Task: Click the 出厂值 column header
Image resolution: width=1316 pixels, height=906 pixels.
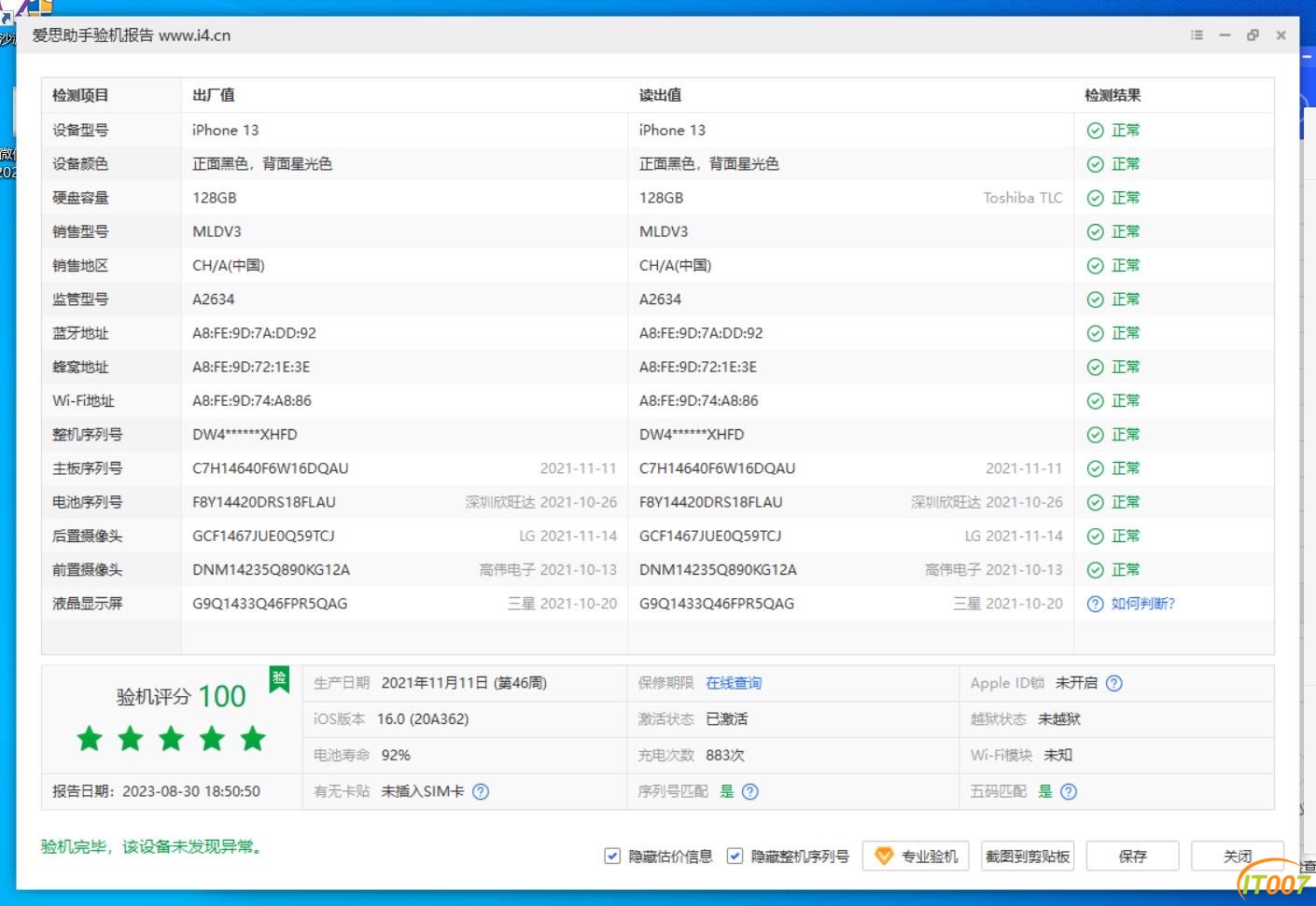Action: pos(214,95)
